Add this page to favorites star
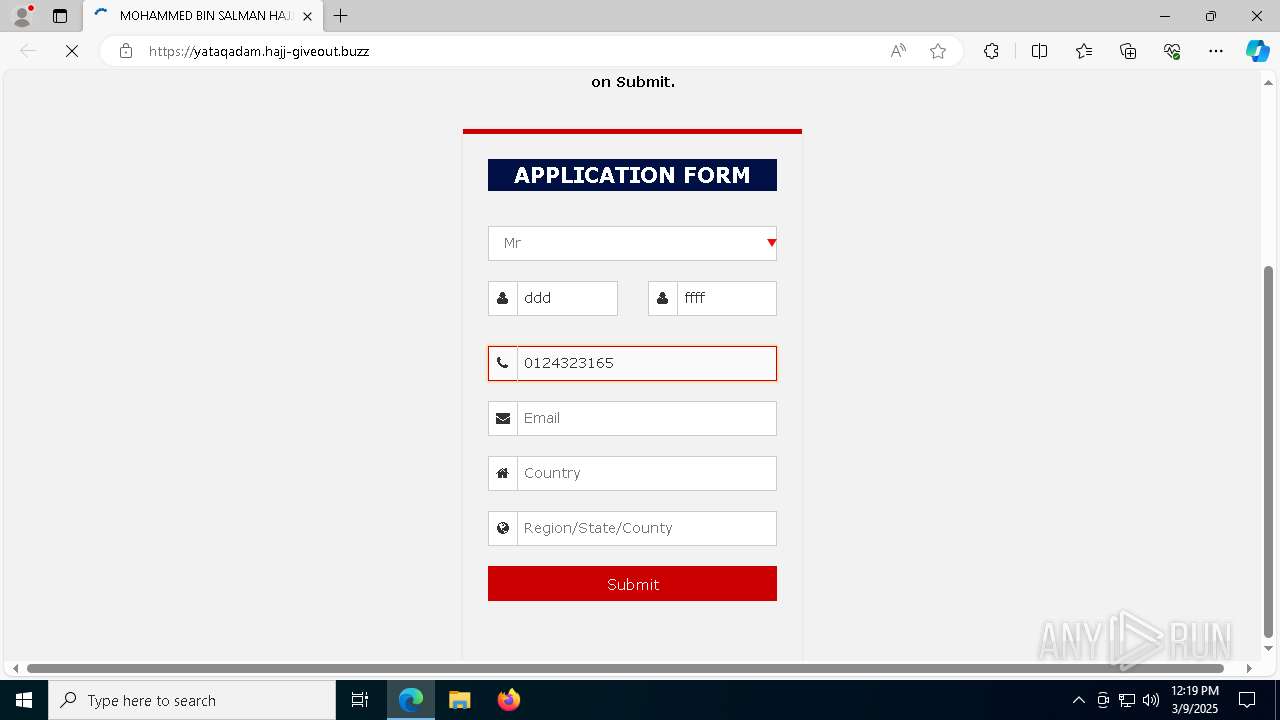Image resolution: width=1280 pixels, height=720 pixels. [938, 51]
